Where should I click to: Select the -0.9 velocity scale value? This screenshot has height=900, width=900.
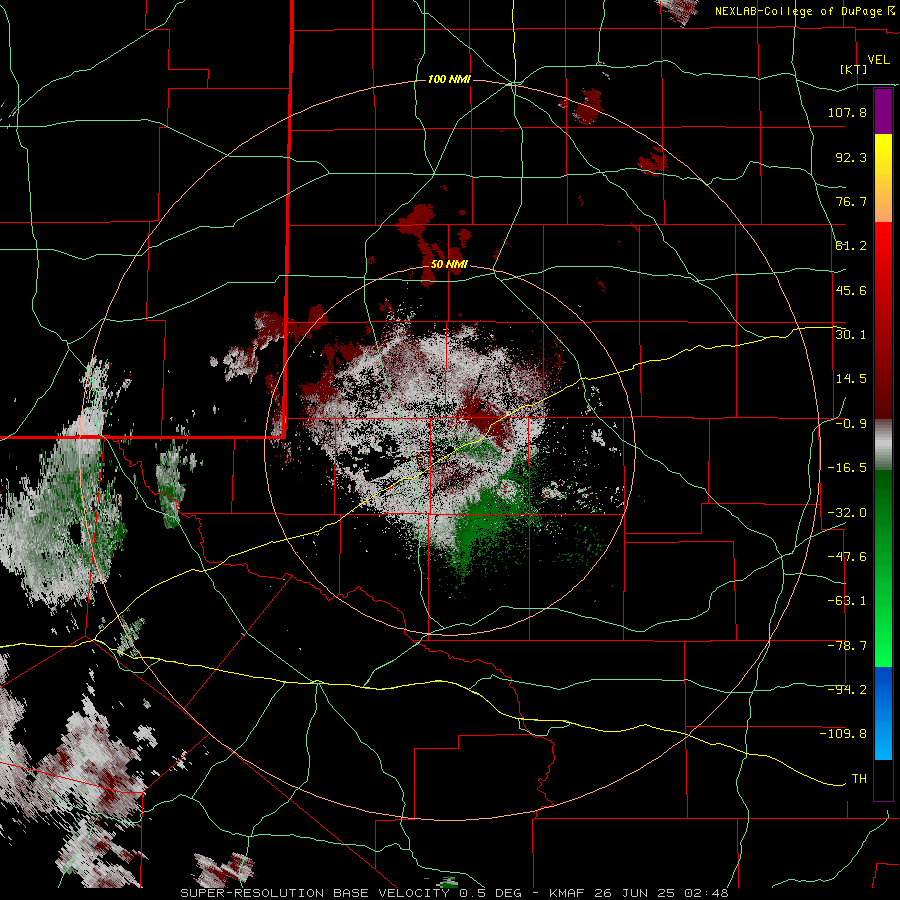(x=851, y=424)
